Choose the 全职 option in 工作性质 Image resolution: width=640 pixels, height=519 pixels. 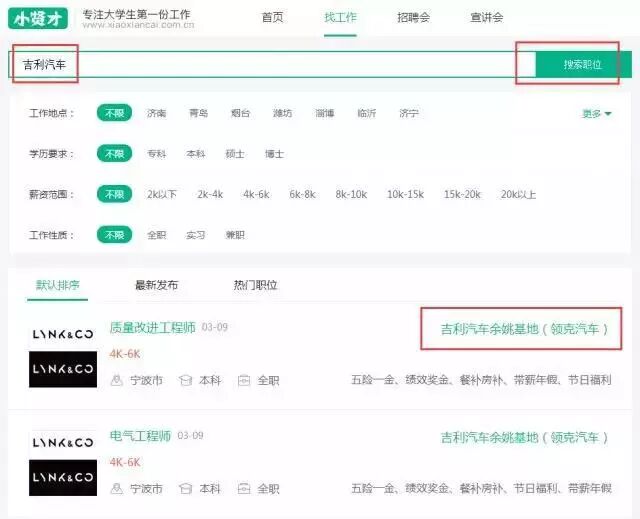pyautogui.click(x=156, y=235)
